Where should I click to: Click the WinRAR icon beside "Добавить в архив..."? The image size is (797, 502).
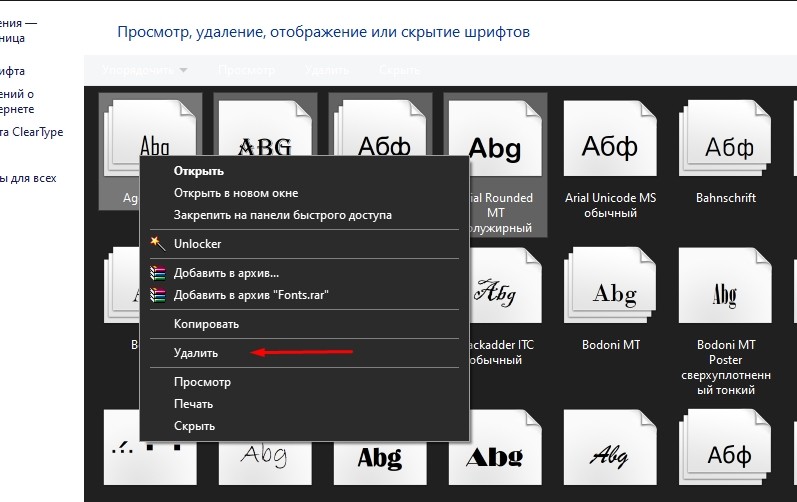158,273
